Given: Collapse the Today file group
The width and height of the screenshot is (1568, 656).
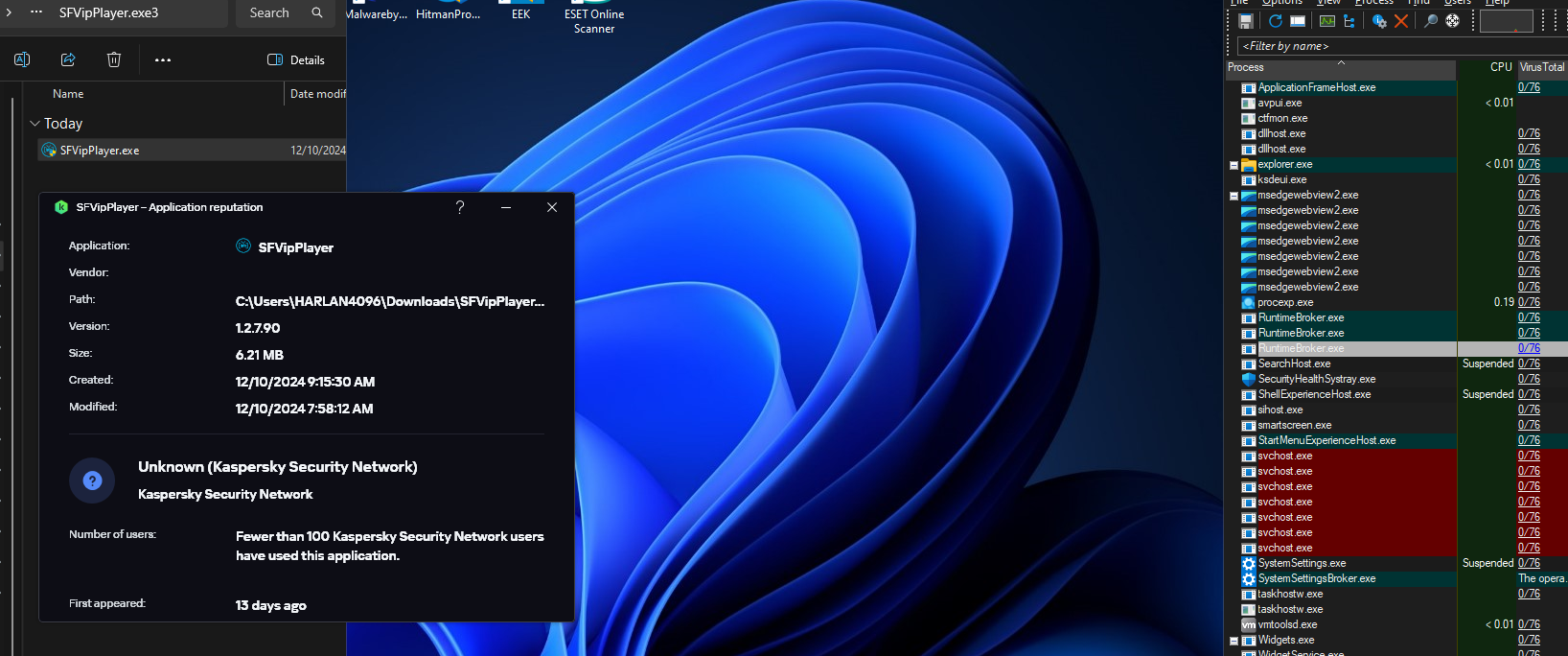Looking at the screenshot, I should point(35,124).
